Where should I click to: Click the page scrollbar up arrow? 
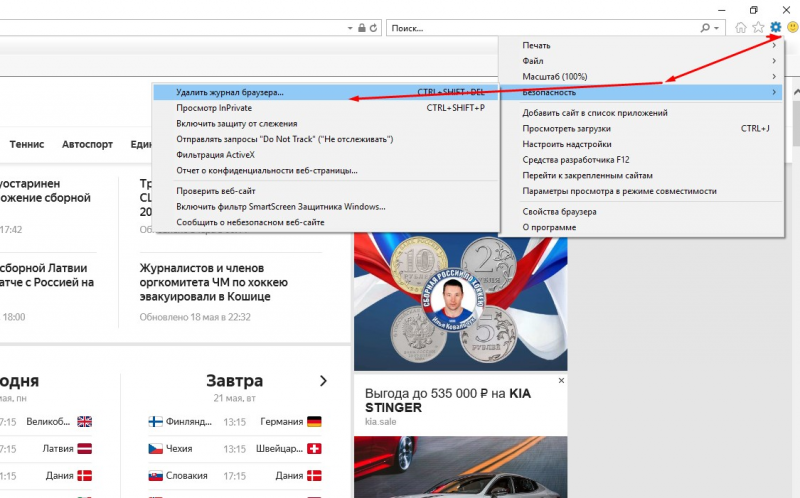tap(796, 92)
